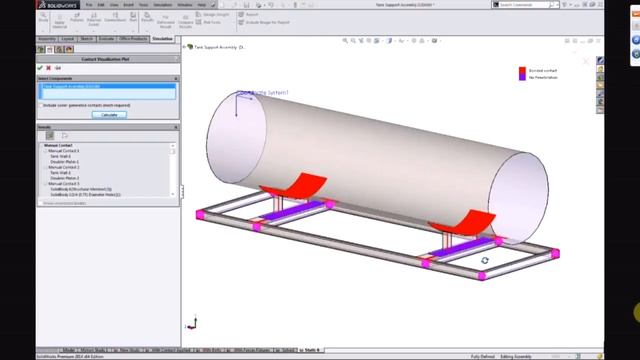The width and height of the screenshot is (640, 360).
Task: Open the File menu
Action: click(x=89, y=5)
